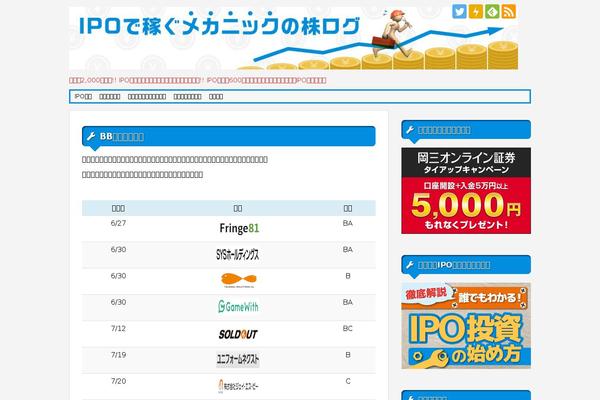
Task: Open the Twitter icon link
Action: pos(459,11)
